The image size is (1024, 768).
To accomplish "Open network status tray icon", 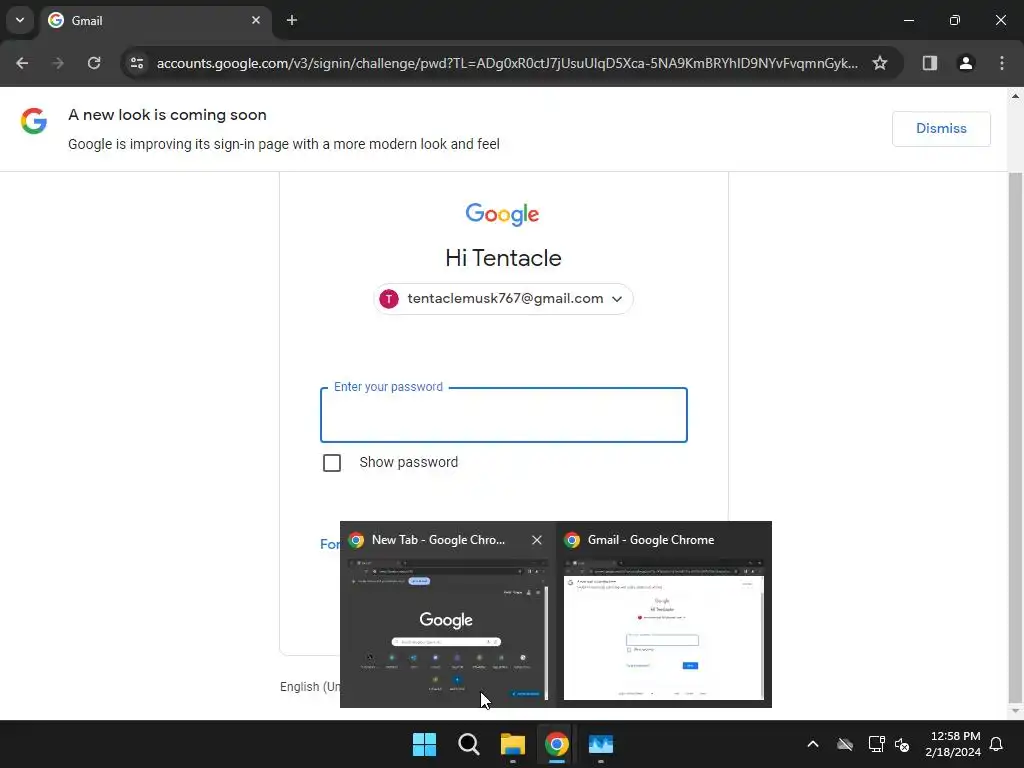I will click(876, 744).
